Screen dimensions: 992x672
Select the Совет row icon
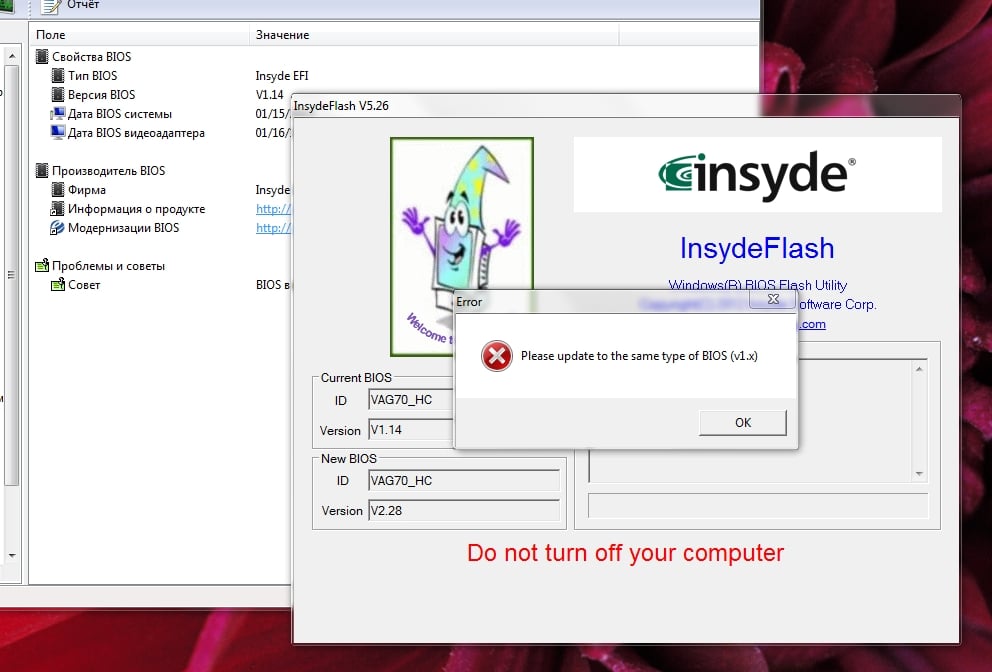58,285
